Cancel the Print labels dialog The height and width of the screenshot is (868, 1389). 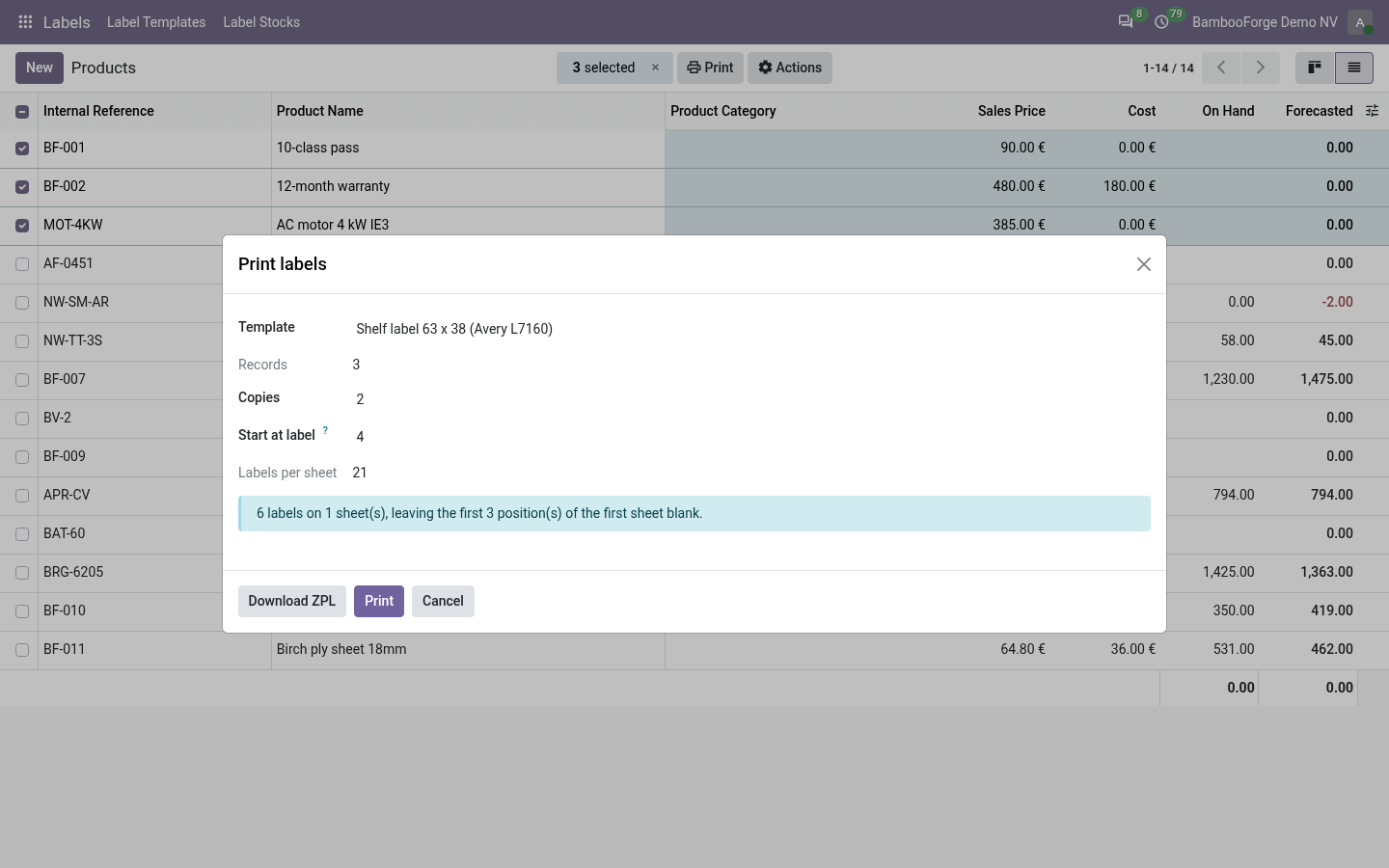coord(443,601)
